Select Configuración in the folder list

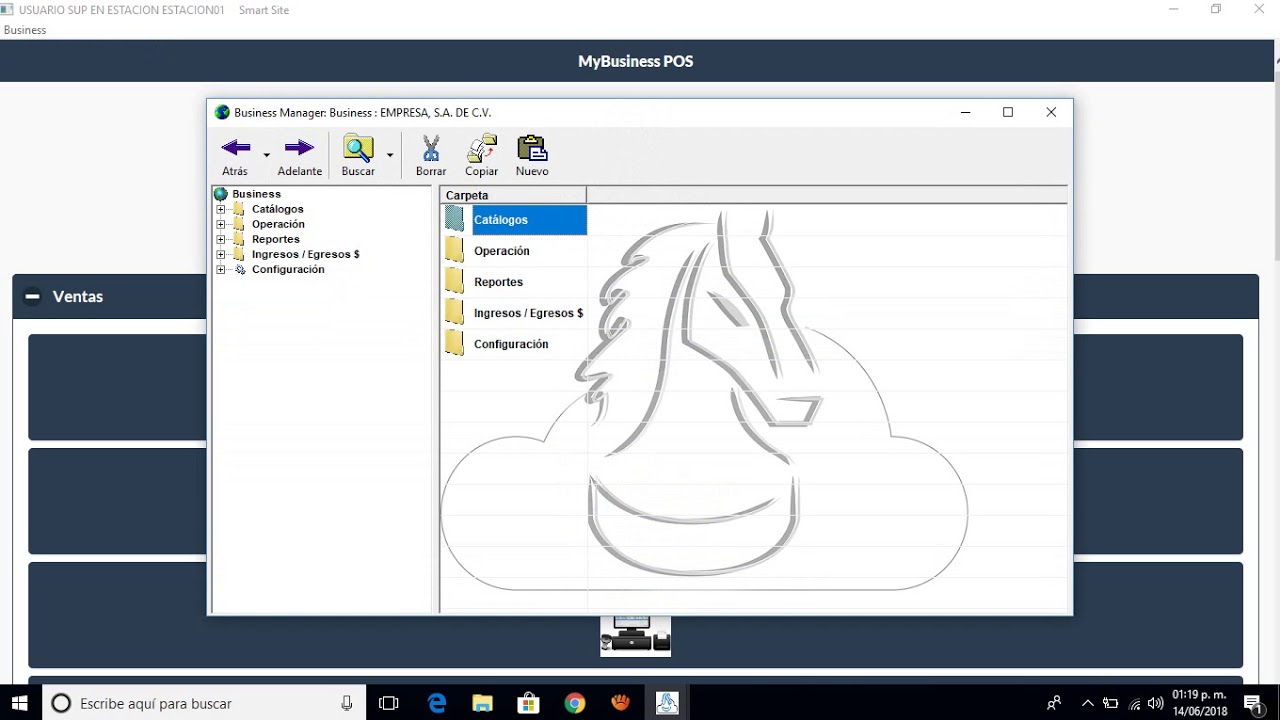pyautogui.click(x=511, y=344)
